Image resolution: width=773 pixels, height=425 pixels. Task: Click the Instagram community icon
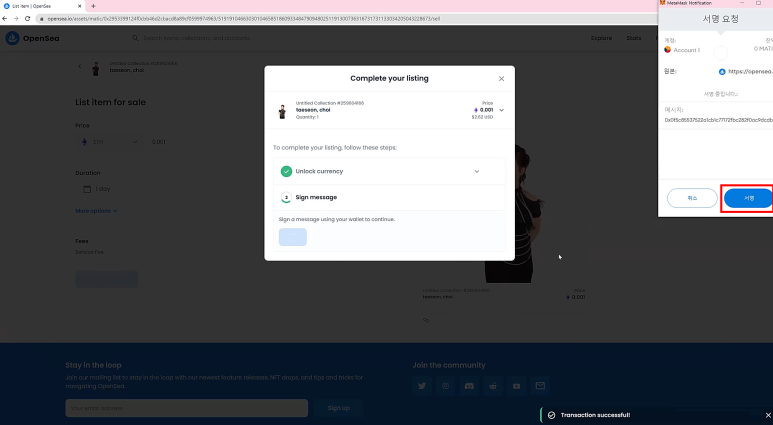[x=446, y=386]
